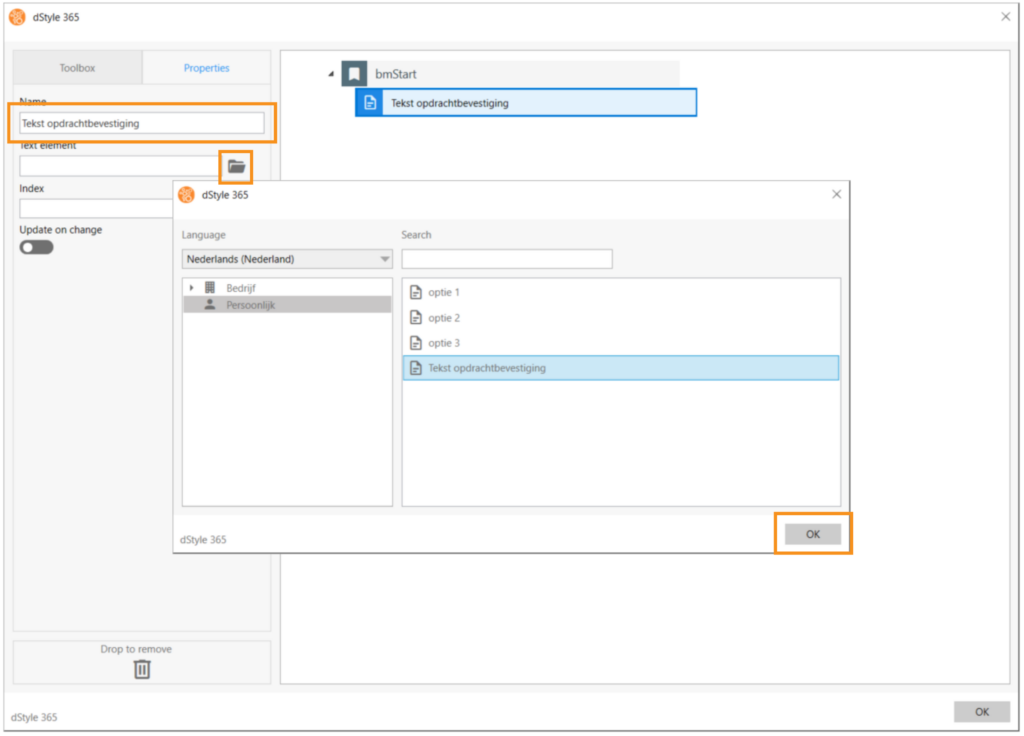Open the text element folder browse icon
The height and width of the screenshot is (736, 1024).
236,167
